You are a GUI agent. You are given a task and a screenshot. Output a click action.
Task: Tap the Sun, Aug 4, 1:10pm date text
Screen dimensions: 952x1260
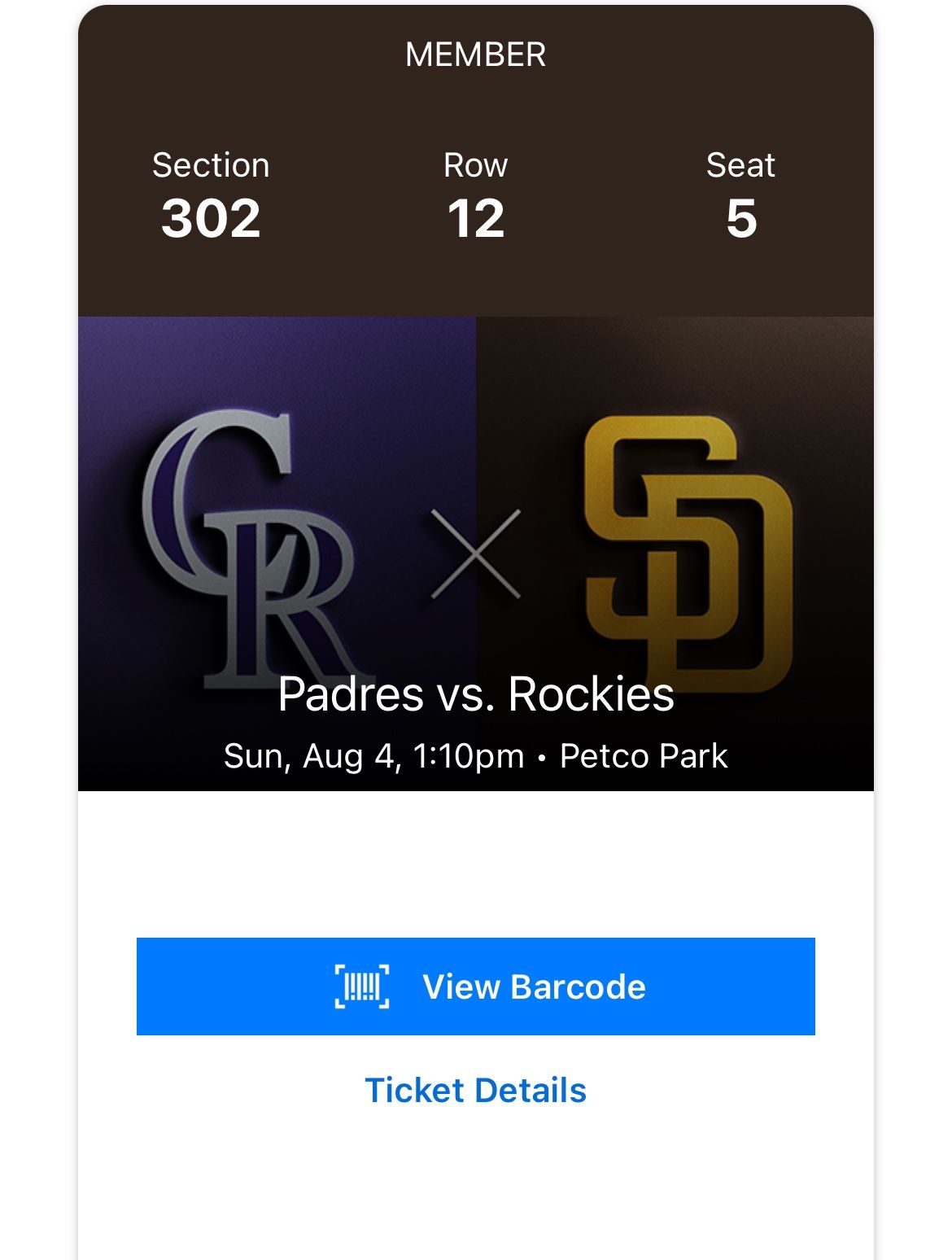[373, 756]
